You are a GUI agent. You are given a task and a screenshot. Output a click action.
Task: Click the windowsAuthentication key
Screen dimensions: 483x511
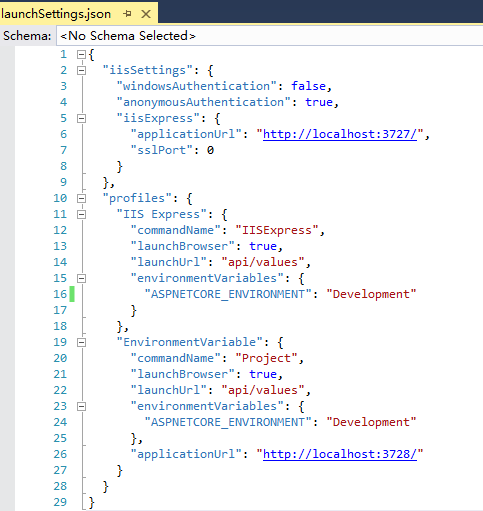(x=197, y=86)
